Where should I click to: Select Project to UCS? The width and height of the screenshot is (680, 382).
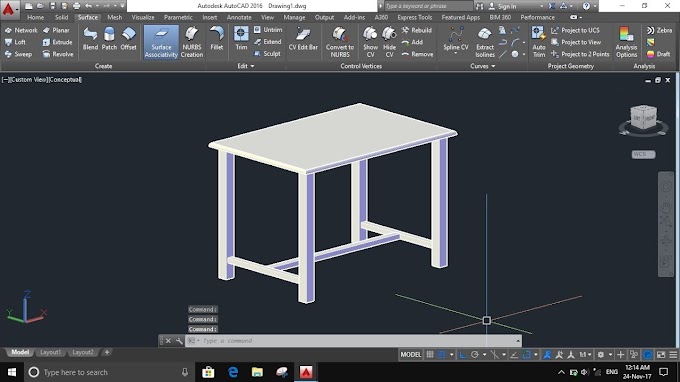575,30
